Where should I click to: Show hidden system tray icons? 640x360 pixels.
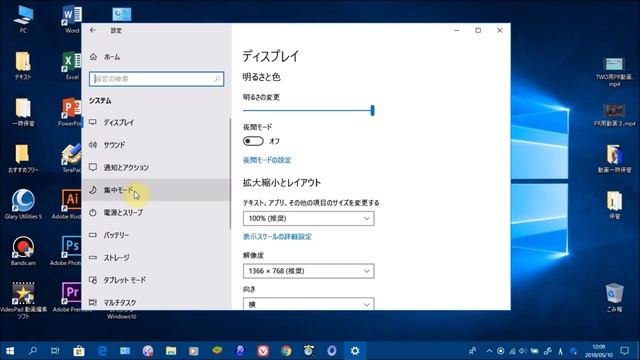click(x=489, y=351)
